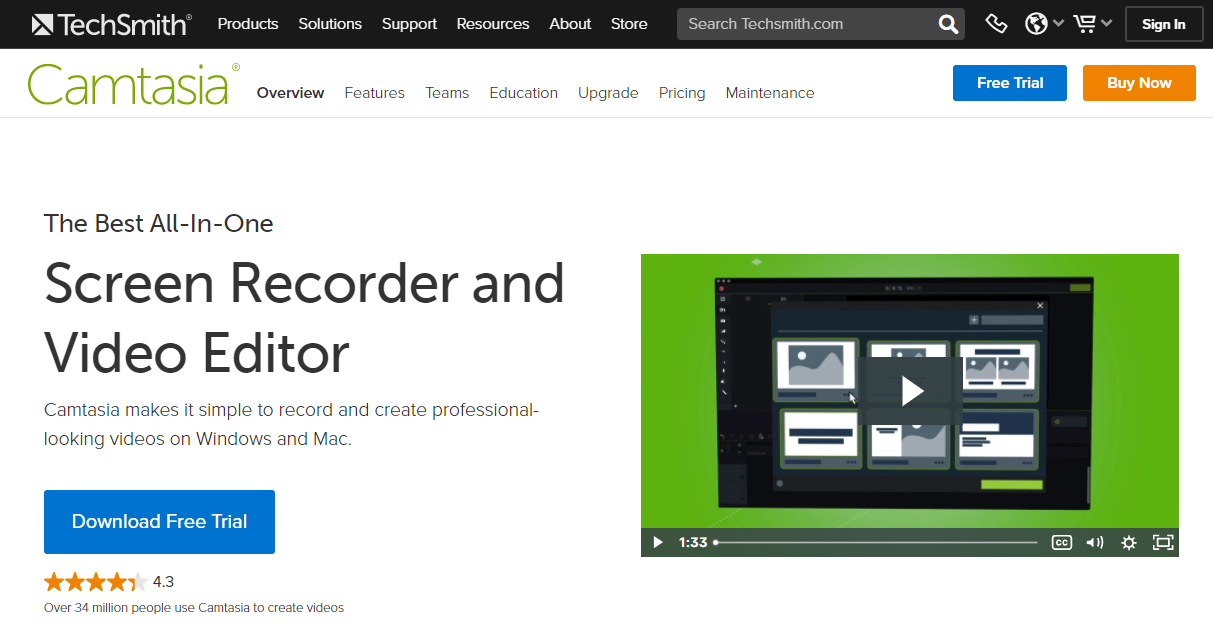Mute the video with the speaker icon

click(1095, 543)
